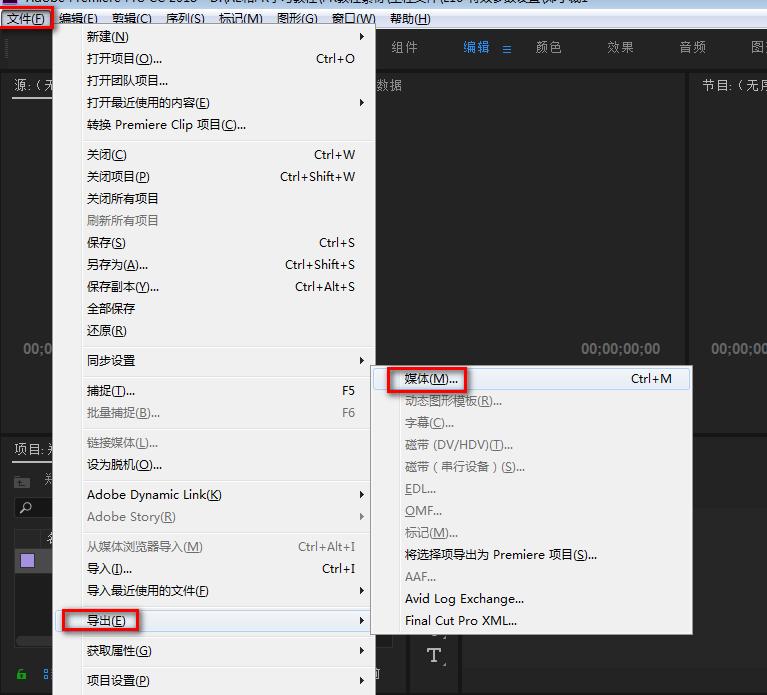Switch to the 音频 workspace tab
The width and height of the screenshot is (767, 695).
coord(693,47)
